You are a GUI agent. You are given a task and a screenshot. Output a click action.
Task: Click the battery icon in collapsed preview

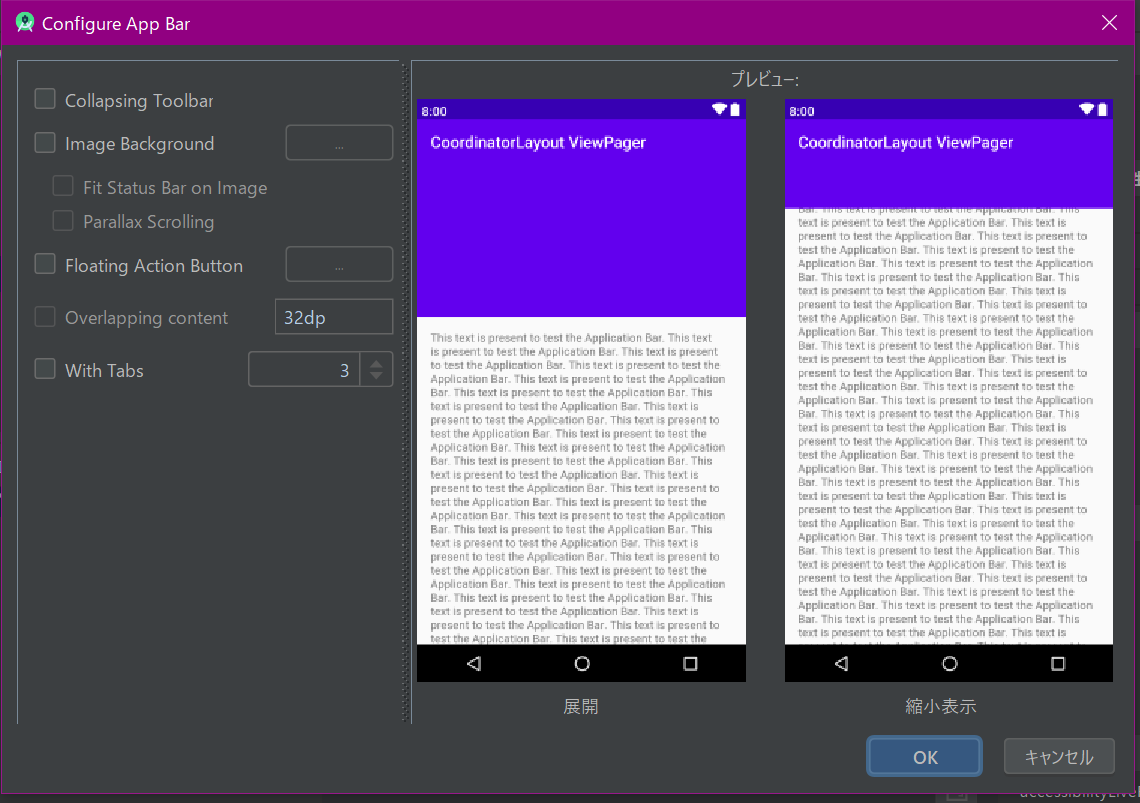1102,109
